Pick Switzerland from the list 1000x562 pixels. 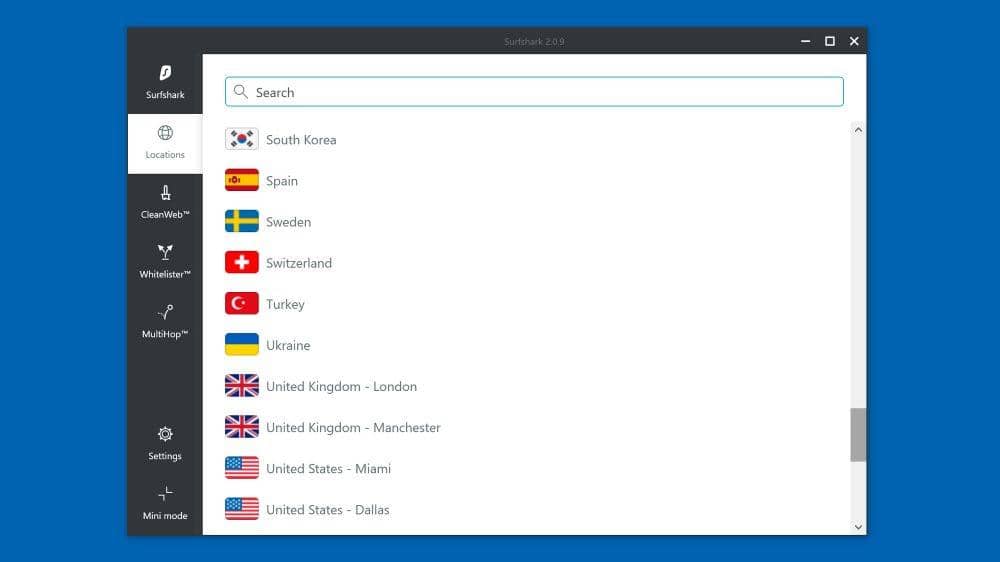point(298,263)
